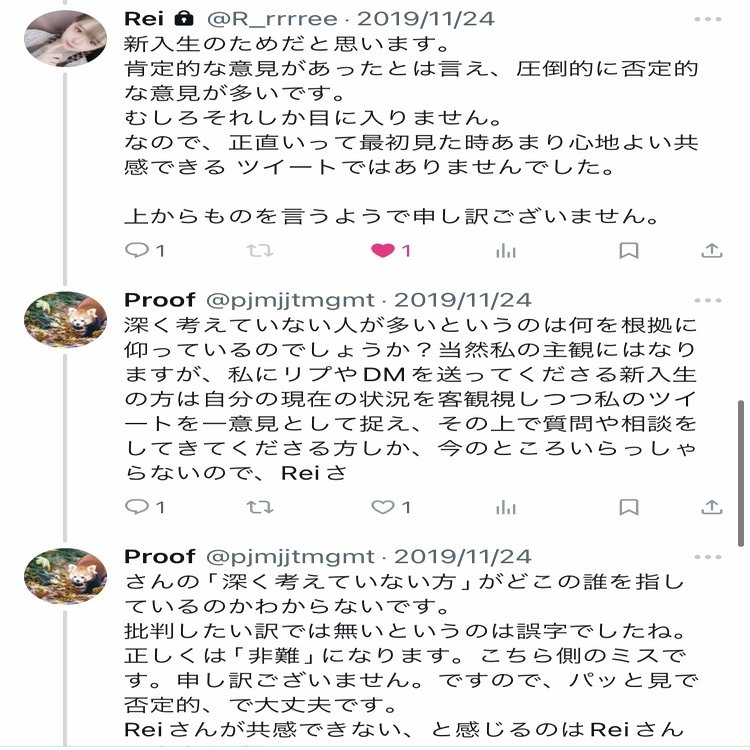The width and height of the screenshot is (750, 750).
Task: Share Rei's tweet
Action: coord(711,251)
